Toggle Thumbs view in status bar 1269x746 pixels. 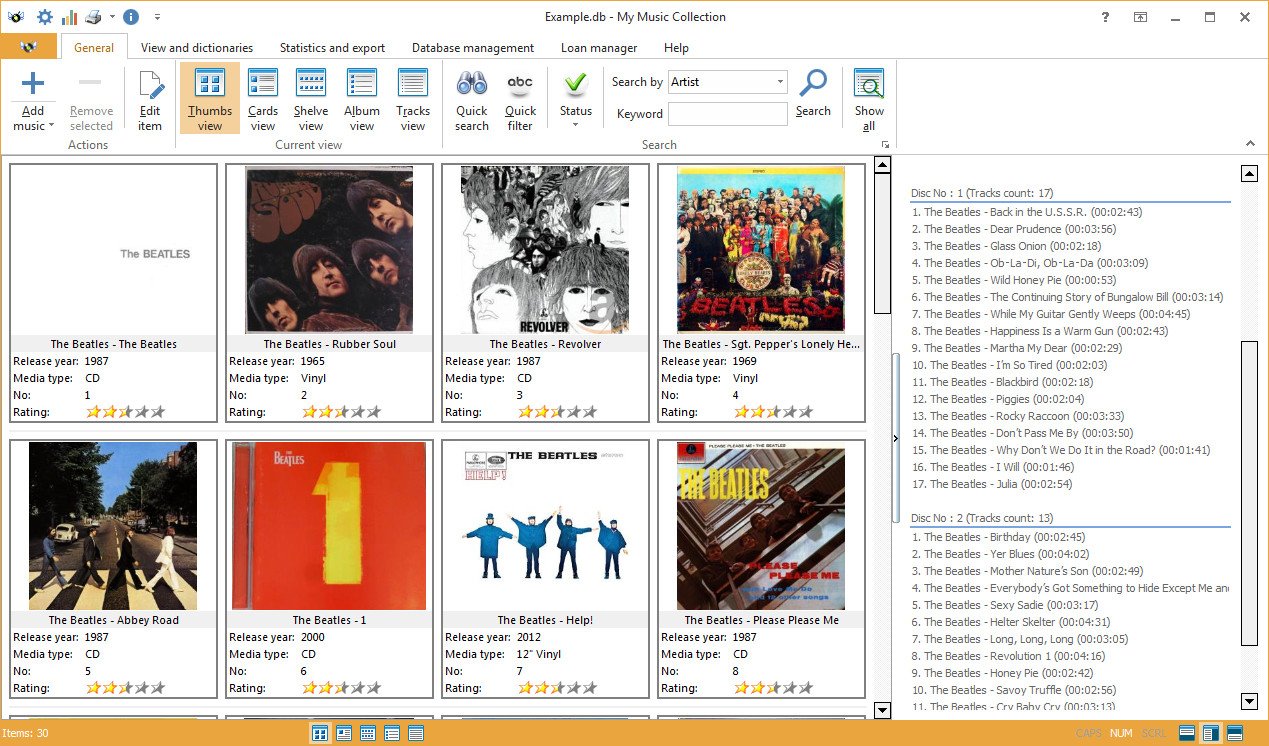320,733
